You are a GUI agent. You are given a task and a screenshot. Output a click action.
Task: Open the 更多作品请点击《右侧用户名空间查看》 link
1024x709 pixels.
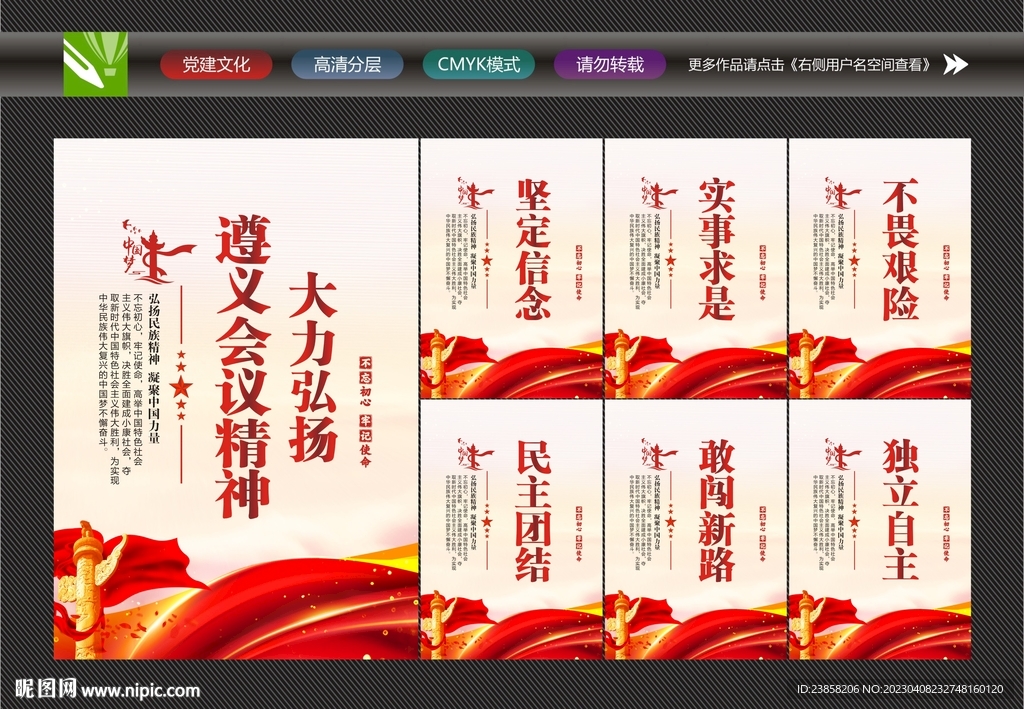810,65
